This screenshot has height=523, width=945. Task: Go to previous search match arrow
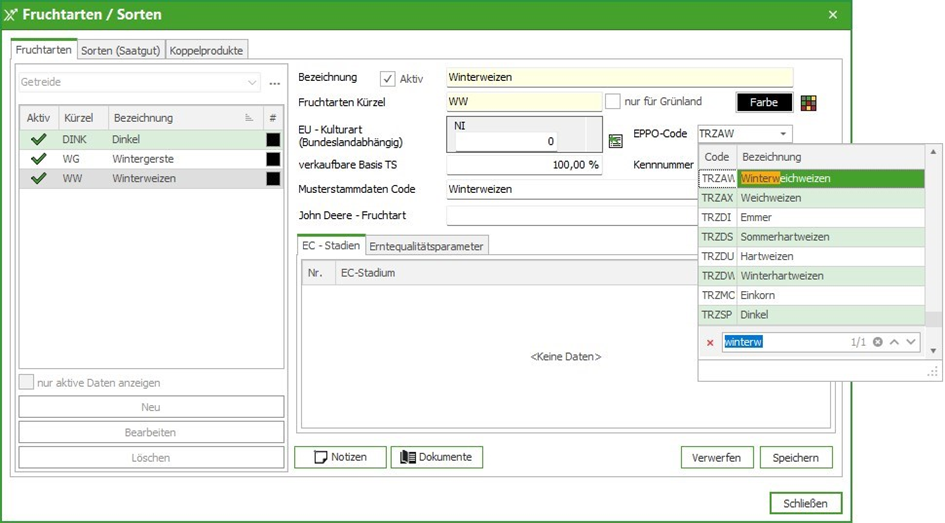coord(894,342)
